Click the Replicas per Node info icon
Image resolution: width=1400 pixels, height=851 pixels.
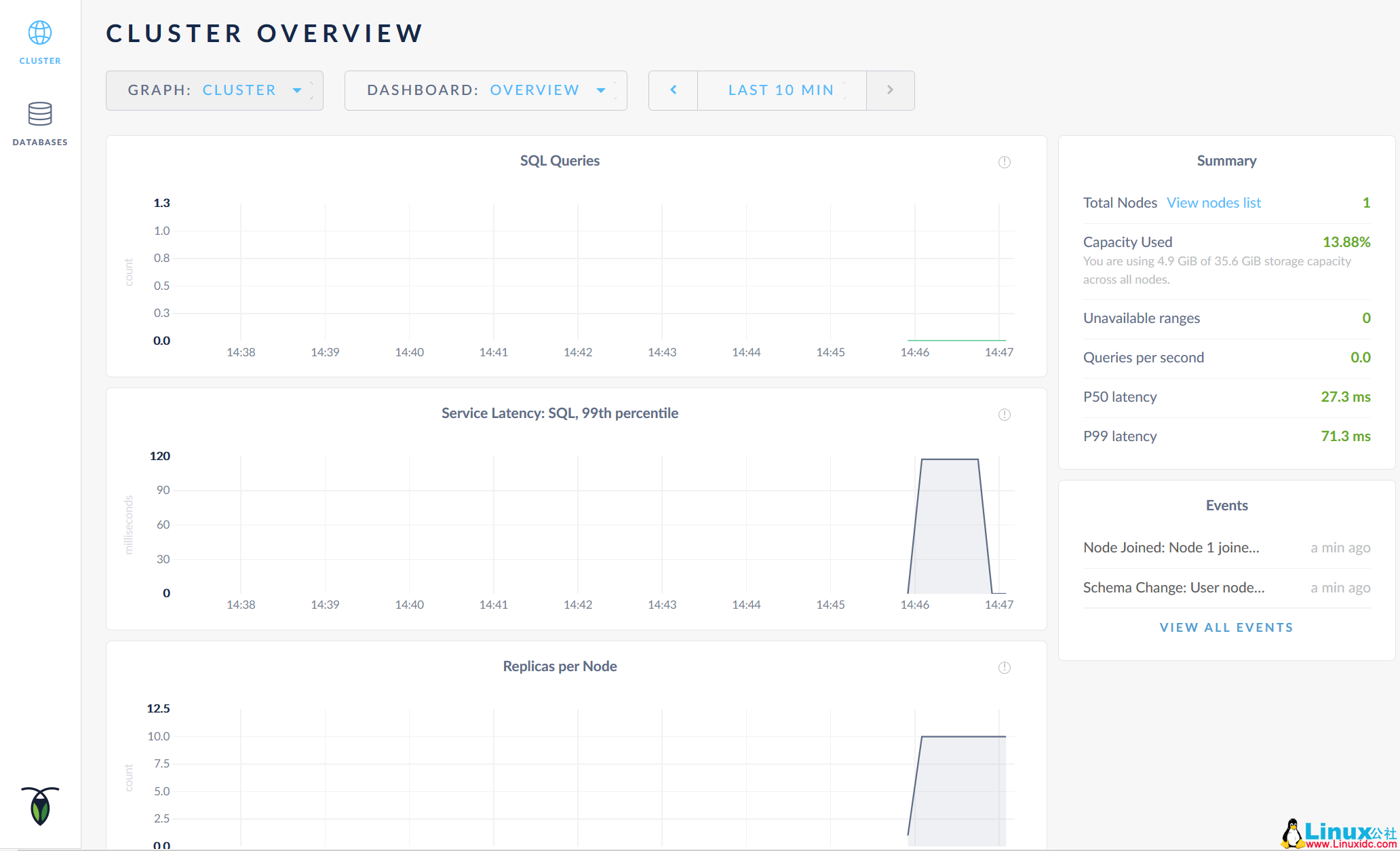[x=1004, y=668]
